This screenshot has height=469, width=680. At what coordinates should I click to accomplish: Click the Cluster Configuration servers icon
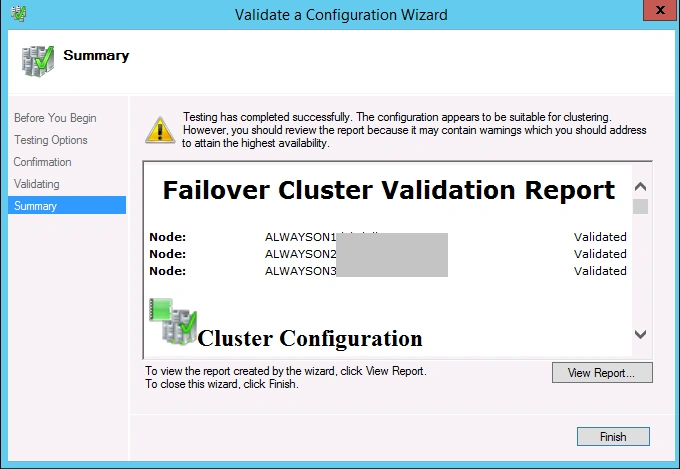pos(173,321)
